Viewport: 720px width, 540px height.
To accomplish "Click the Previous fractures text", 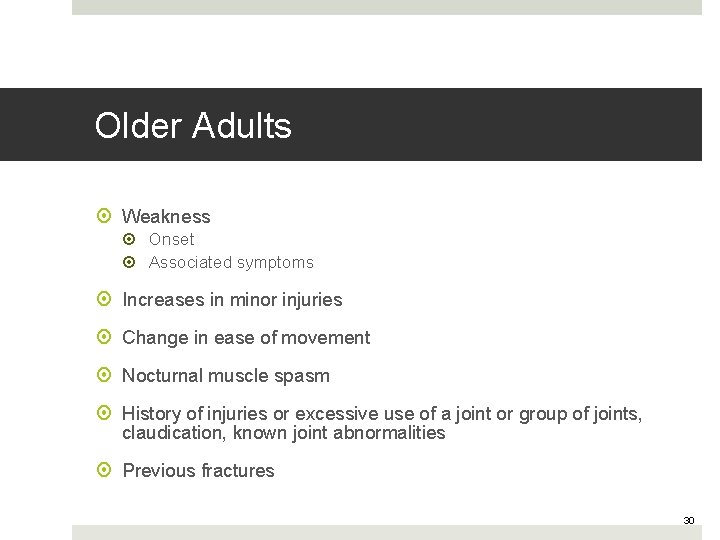I will [198, 470].
